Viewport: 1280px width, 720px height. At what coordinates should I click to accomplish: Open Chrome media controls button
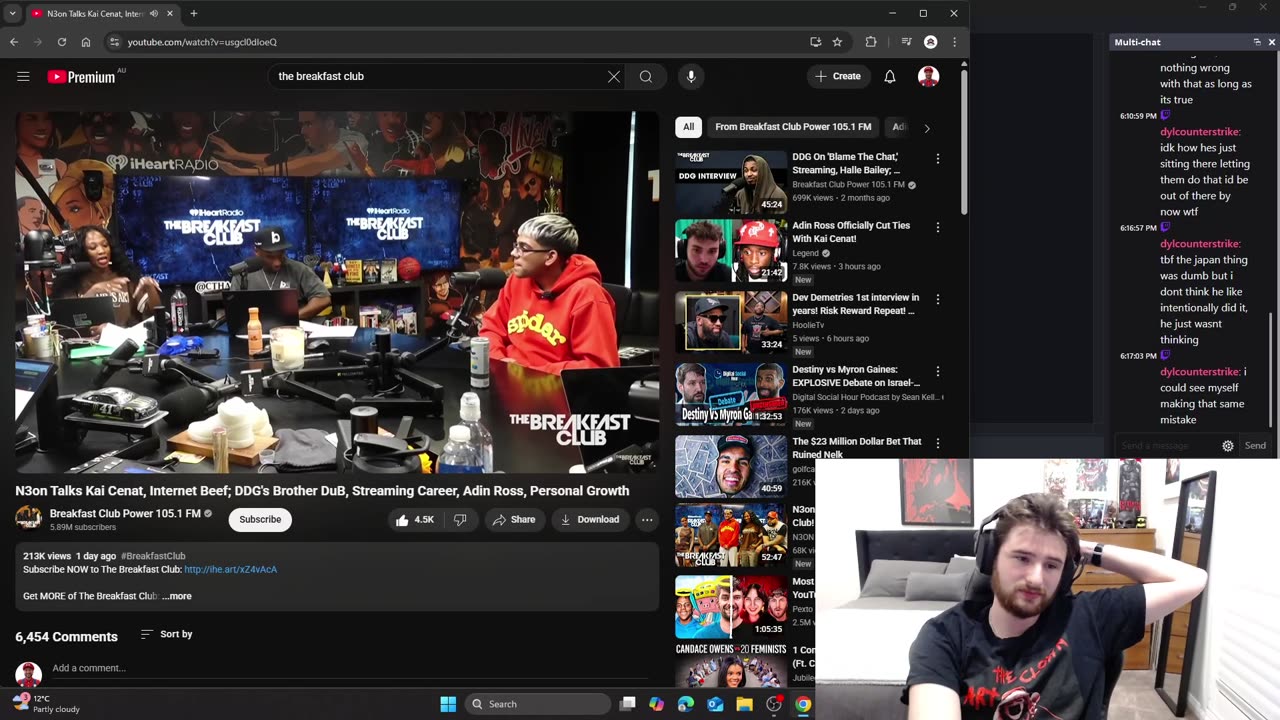[906, 42]
